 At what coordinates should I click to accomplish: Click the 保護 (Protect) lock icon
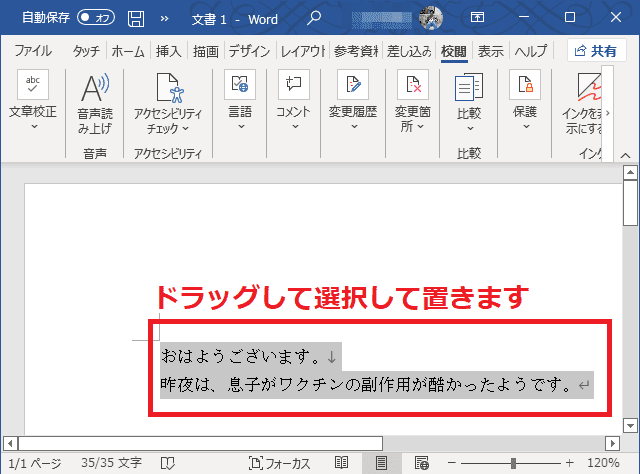click(x=525, y=86)
